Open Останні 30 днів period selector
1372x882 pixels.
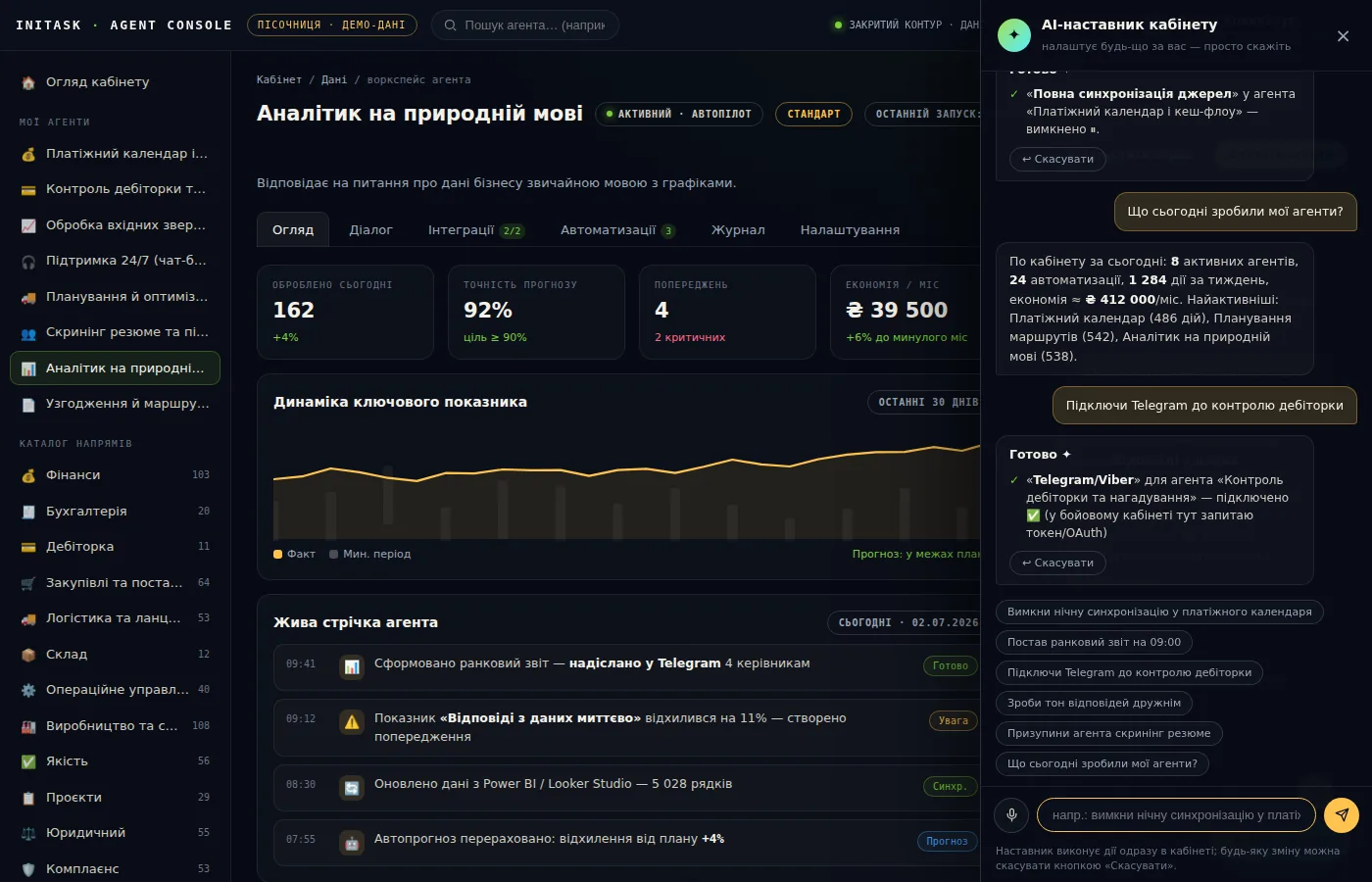[x=924, y=403]
